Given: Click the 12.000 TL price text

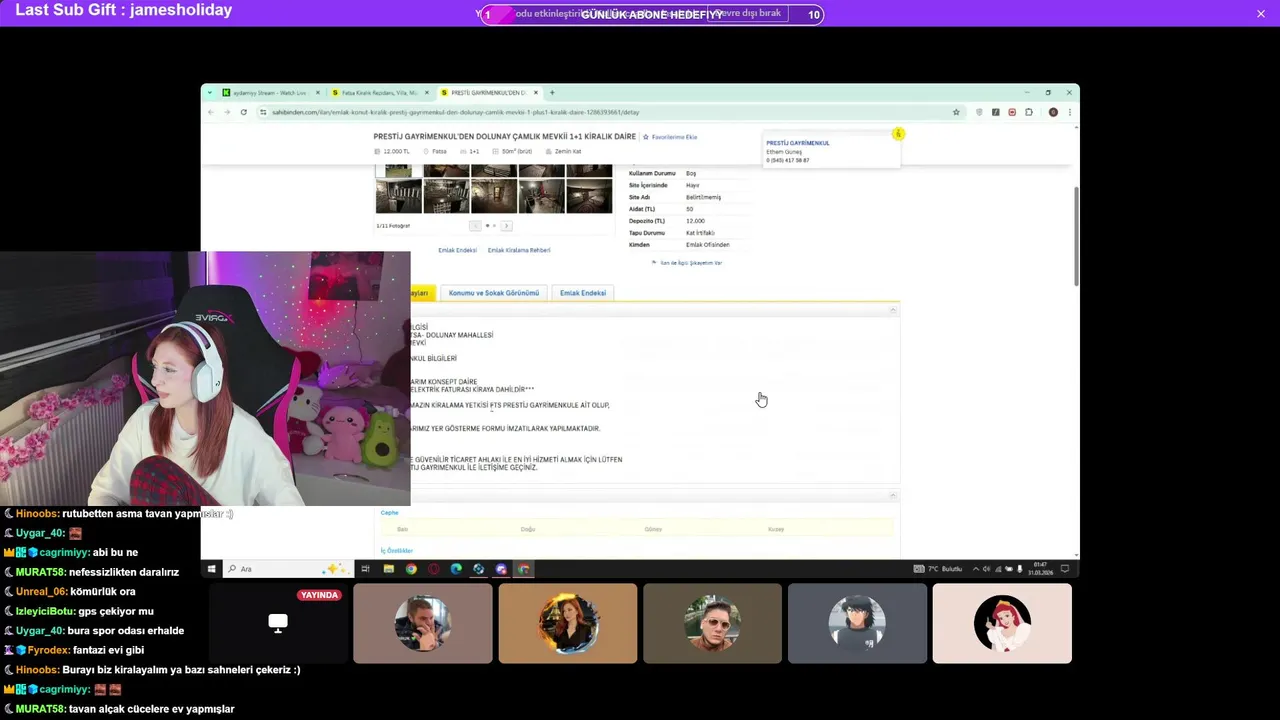Looking at the screenshot, I should tap(397, 152).
